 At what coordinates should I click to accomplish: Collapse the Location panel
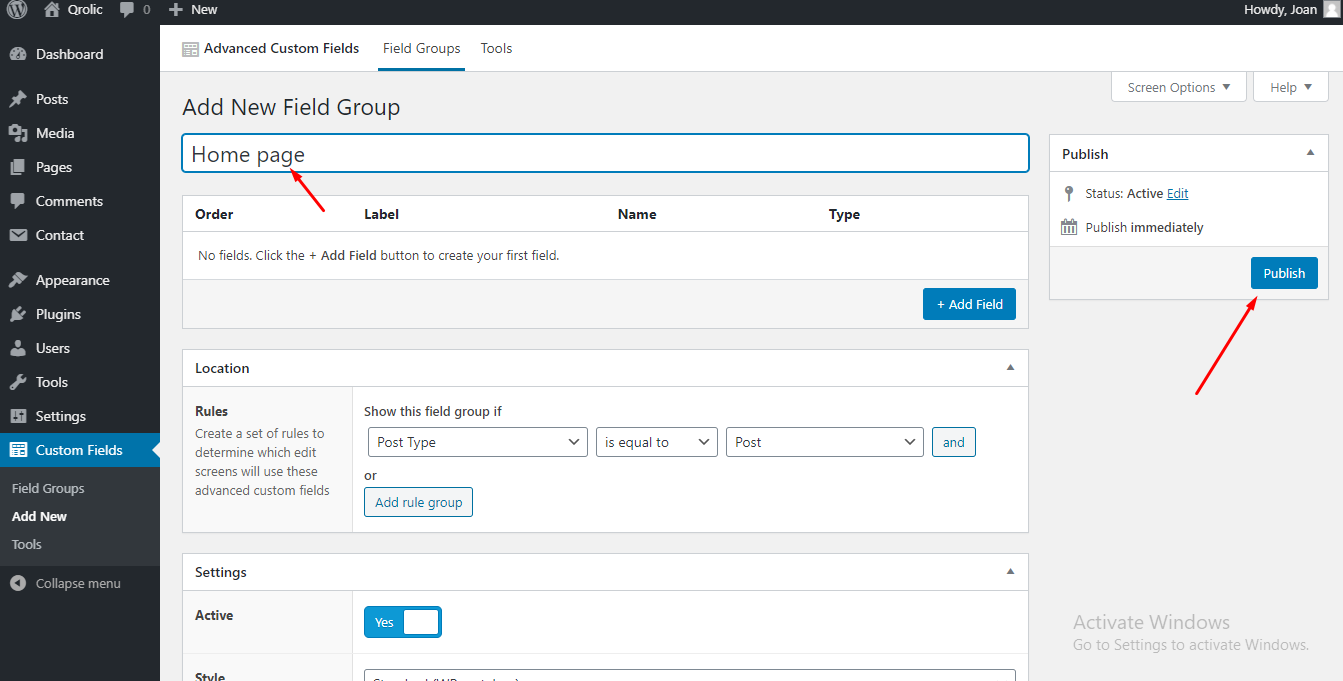click(x=1009, y=367)
